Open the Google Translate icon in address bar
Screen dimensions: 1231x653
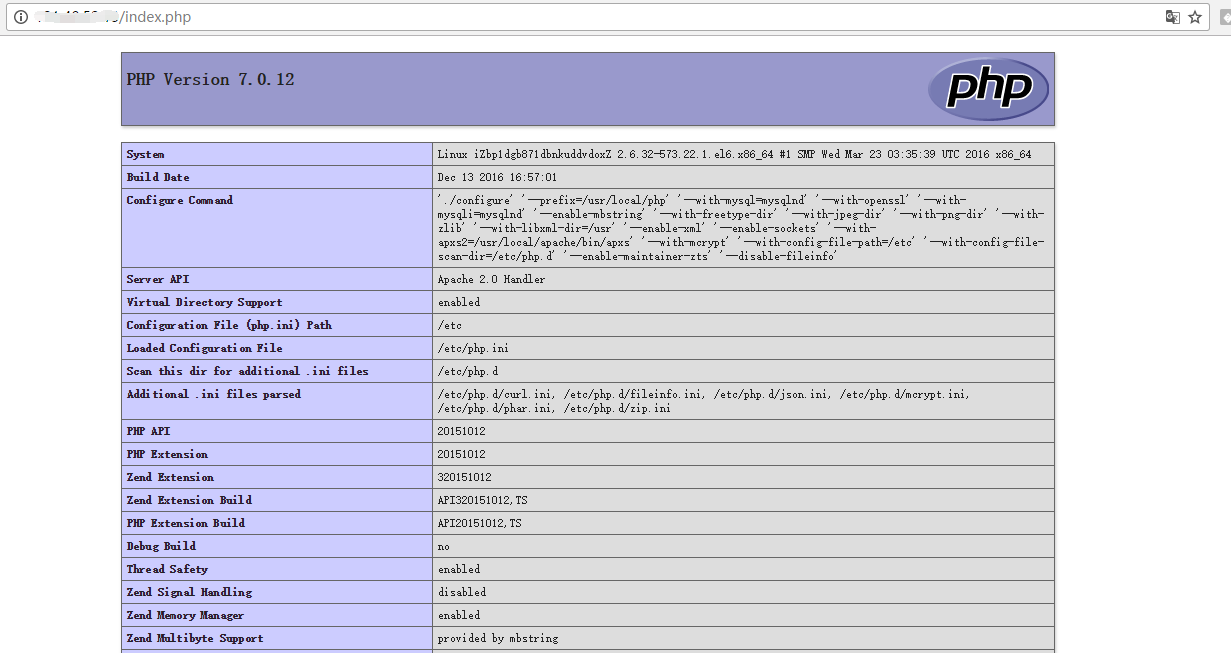click(1171, 17)
